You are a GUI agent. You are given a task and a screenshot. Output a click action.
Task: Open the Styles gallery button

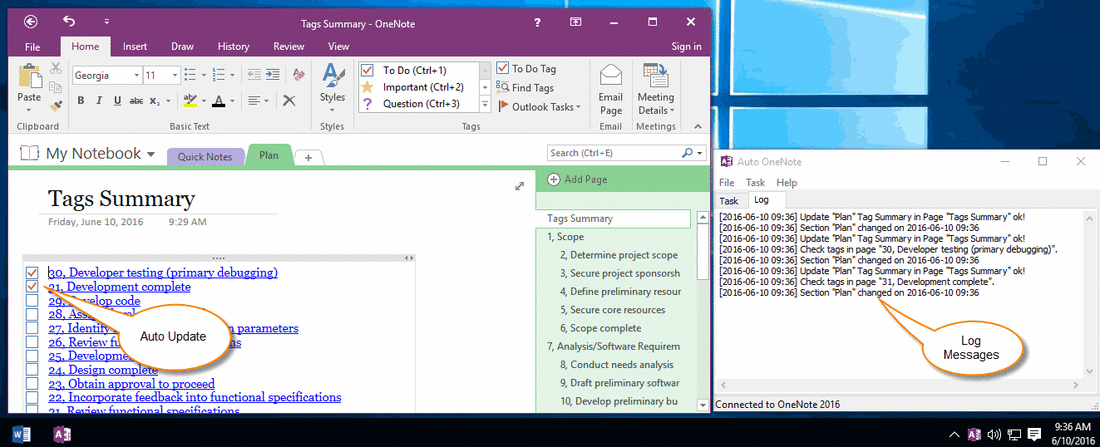[332, 88]
